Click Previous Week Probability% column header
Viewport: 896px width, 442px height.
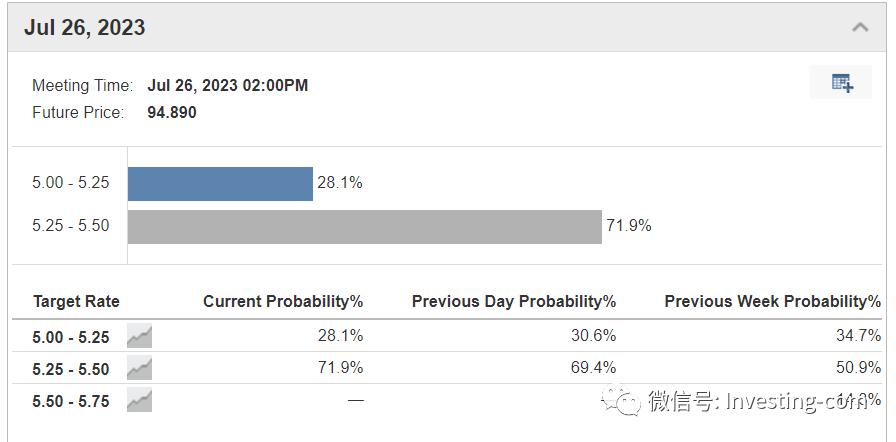tap(773, 302)
